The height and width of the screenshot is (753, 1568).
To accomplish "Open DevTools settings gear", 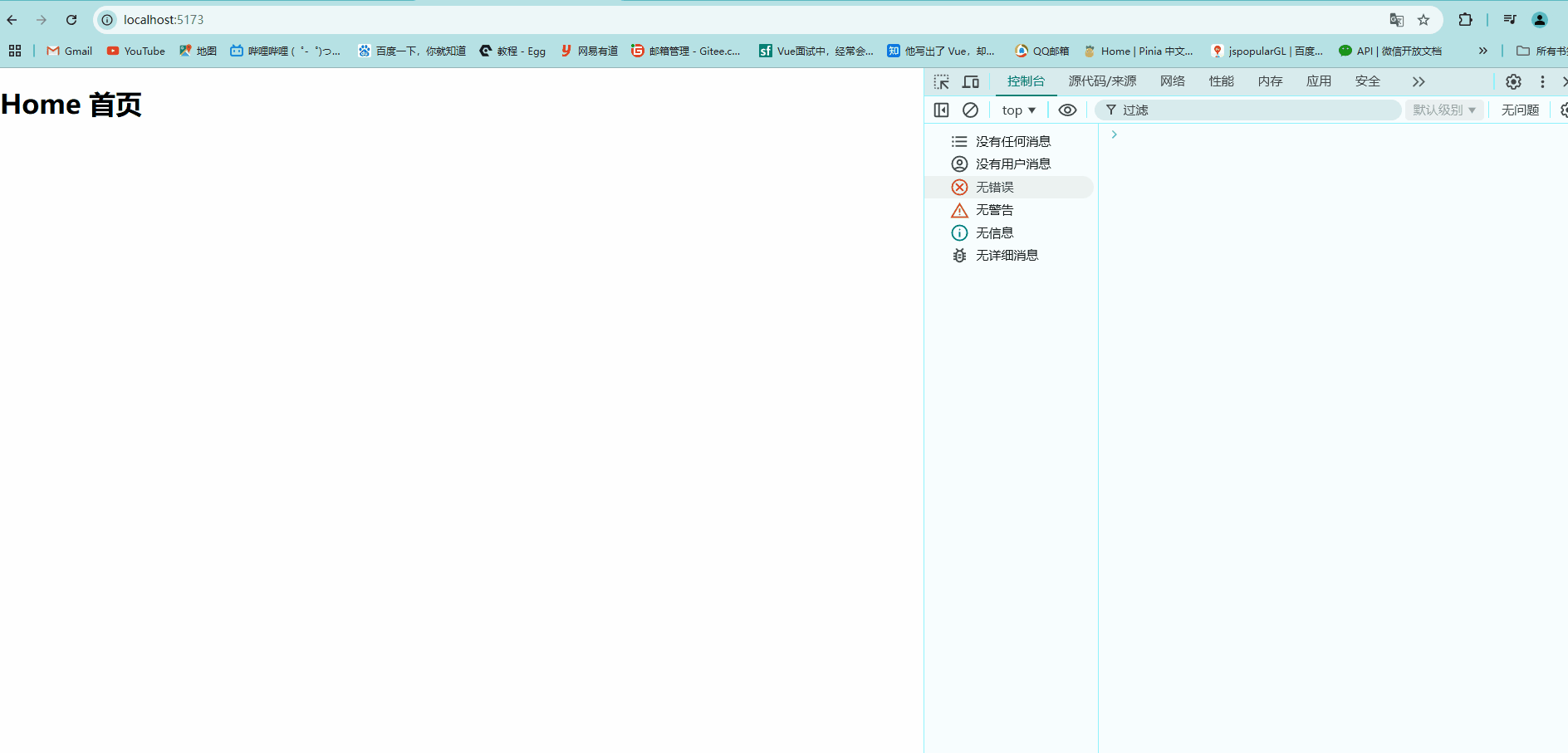I will coord(1513,81).
